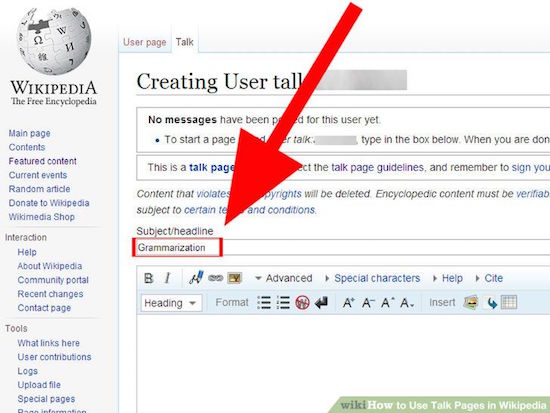
Task: Click the redirect arrow icon
Action: coord(491,302)
